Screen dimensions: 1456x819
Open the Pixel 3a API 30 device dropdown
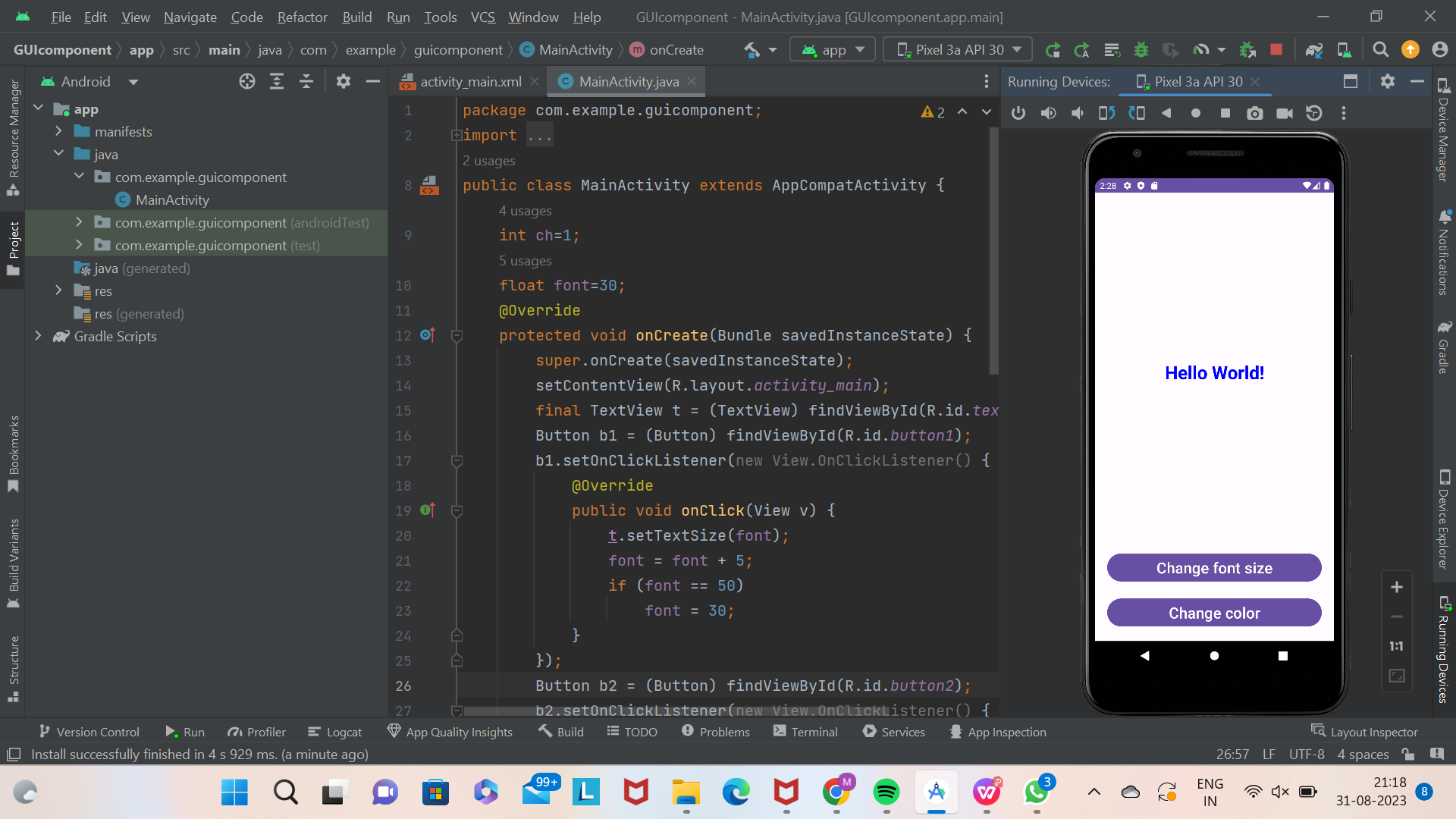(x=957, y=49)
